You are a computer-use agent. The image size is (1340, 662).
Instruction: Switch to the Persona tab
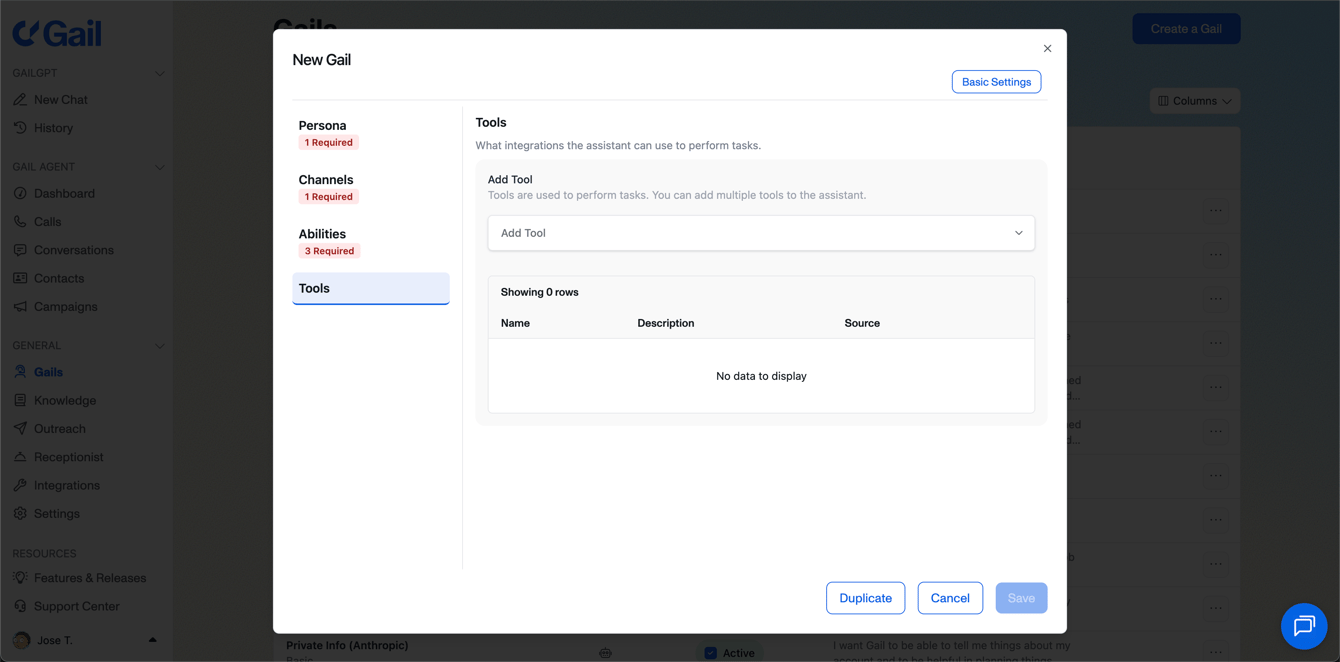371,133
